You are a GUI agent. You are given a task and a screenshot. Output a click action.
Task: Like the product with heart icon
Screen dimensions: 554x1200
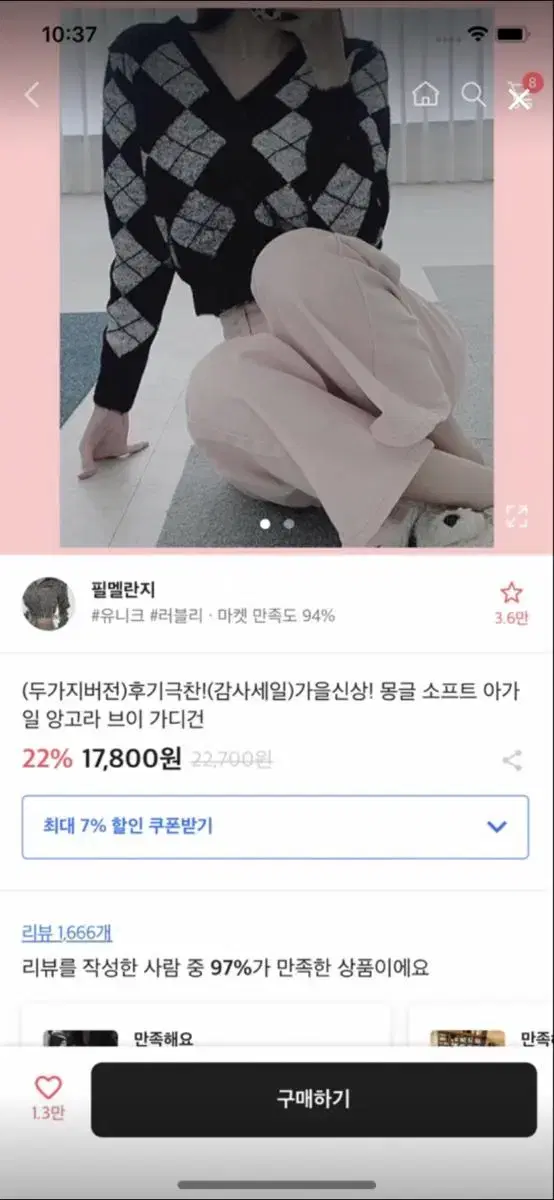point(48,1098)
